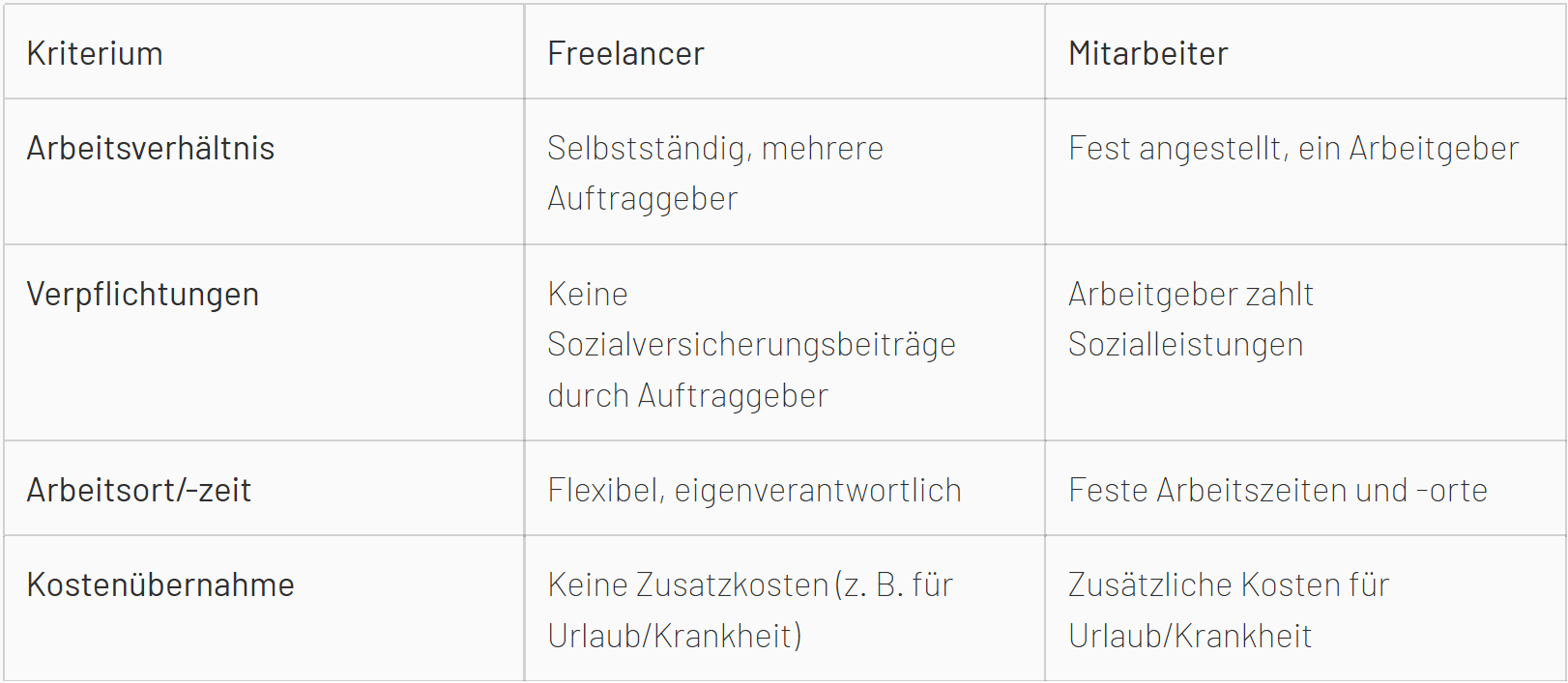1568x683 pixels.
Task: Select the Verpflichtungen row label
Action: (143, 295)
